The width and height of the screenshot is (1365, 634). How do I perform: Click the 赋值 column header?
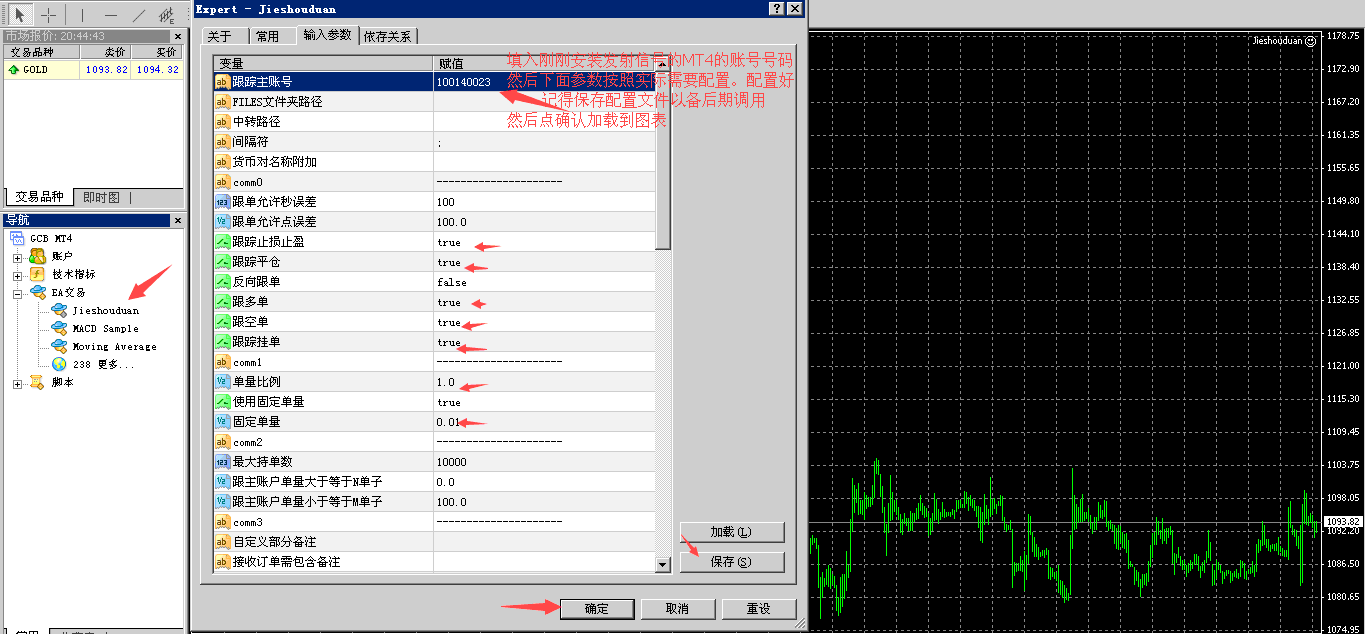544,63
